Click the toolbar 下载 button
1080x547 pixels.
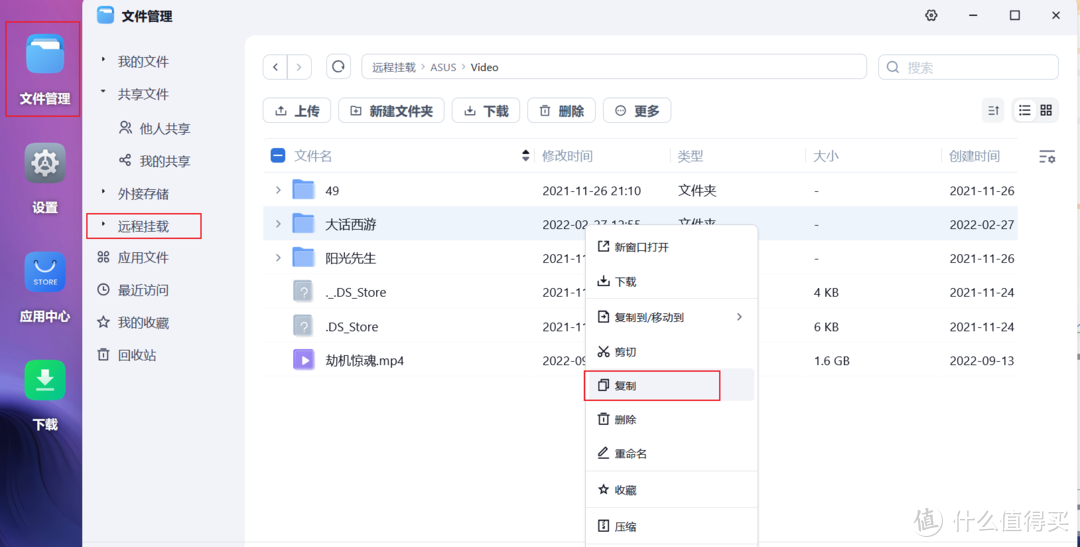tap(486, 110)
